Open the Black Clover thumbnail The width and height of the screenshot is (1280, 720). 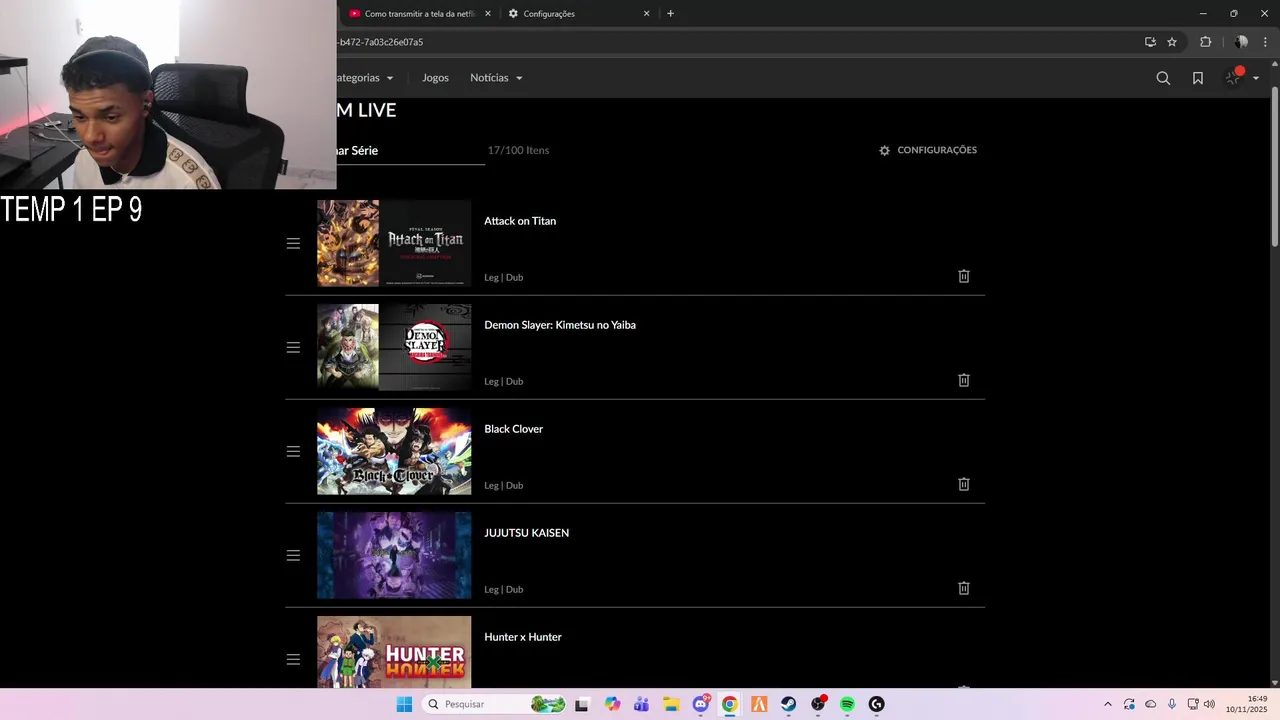click(x=394, y=451)
